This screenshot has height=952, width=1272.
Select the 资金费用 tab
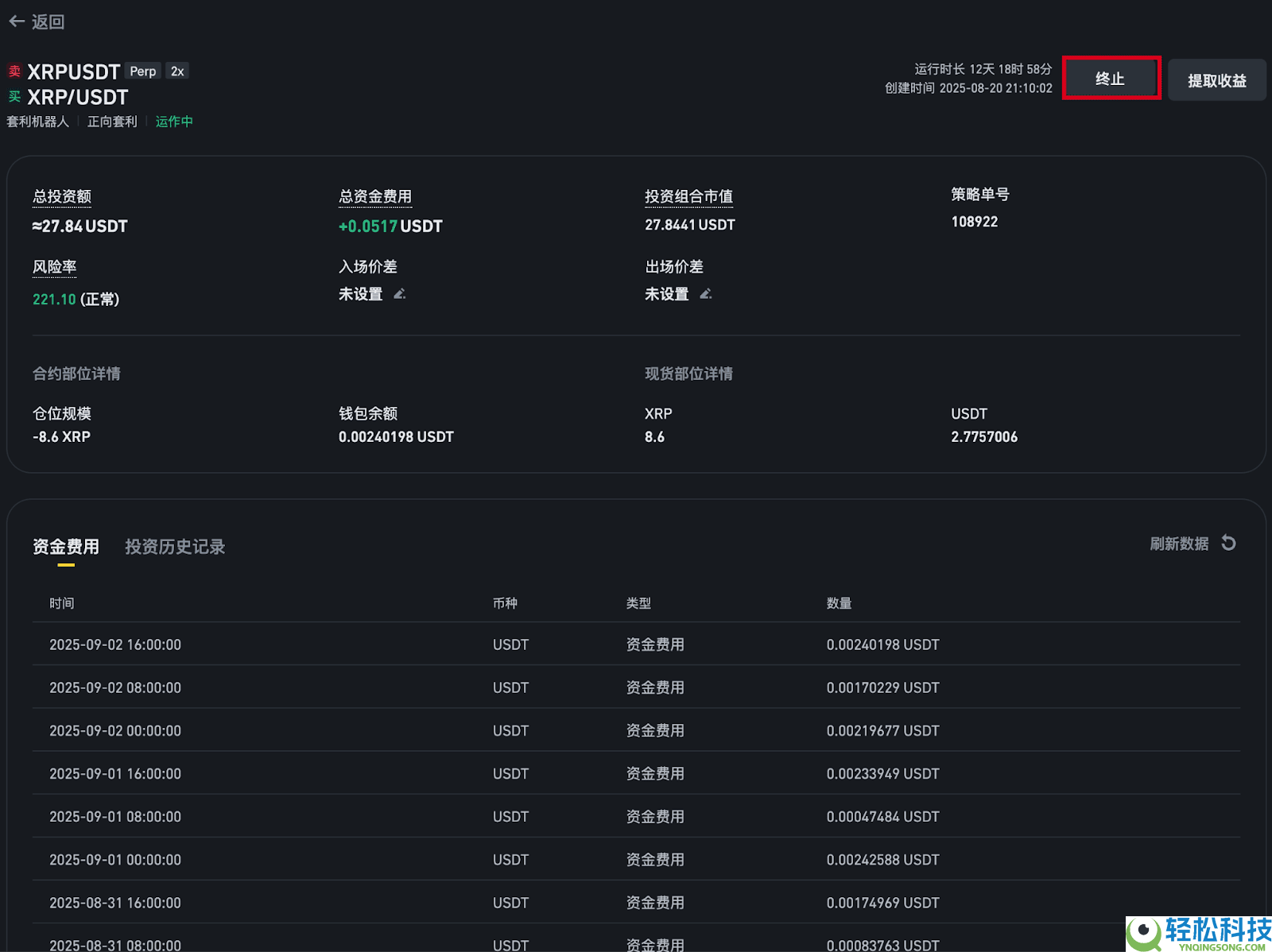coord(67,546)
